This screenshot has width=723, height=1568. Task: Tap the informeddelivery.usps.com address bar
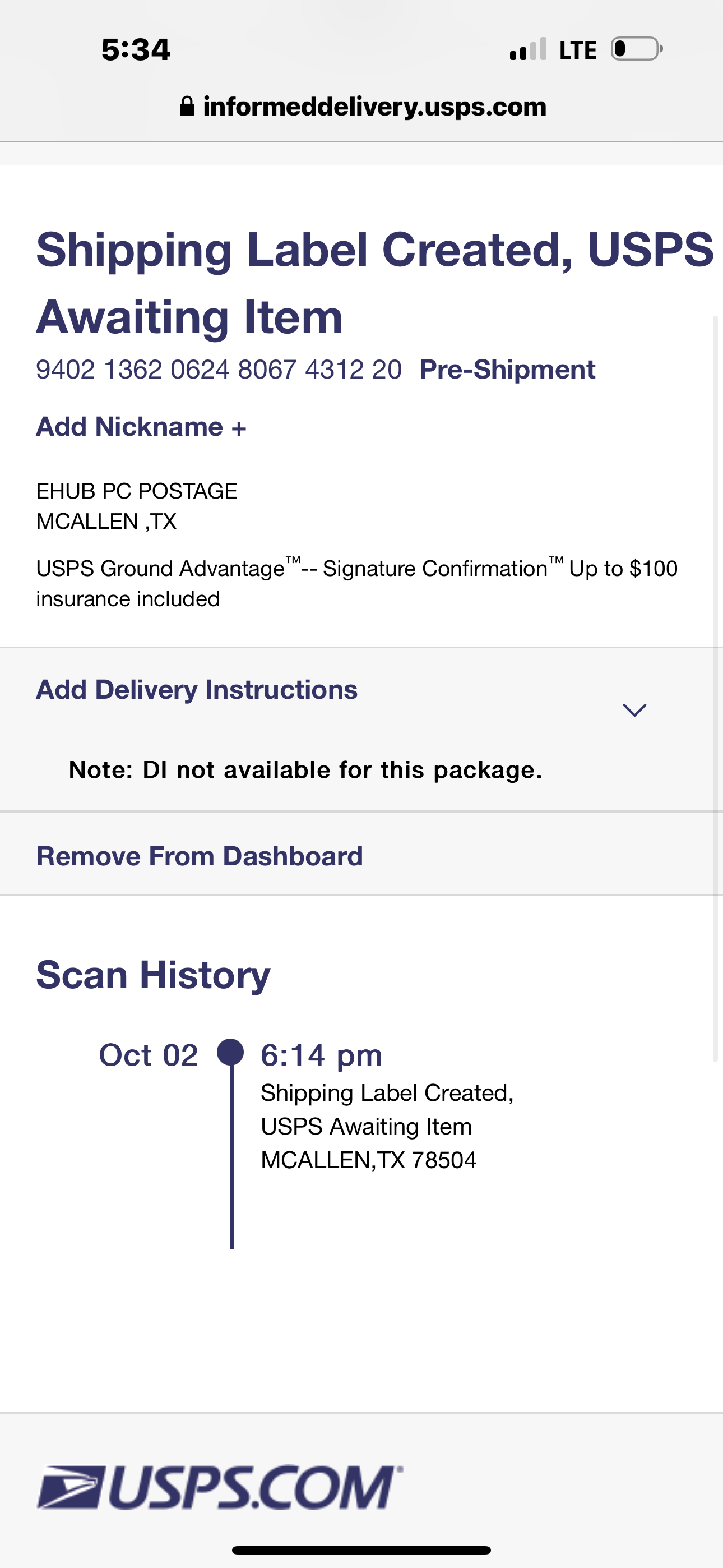point(374,107)
